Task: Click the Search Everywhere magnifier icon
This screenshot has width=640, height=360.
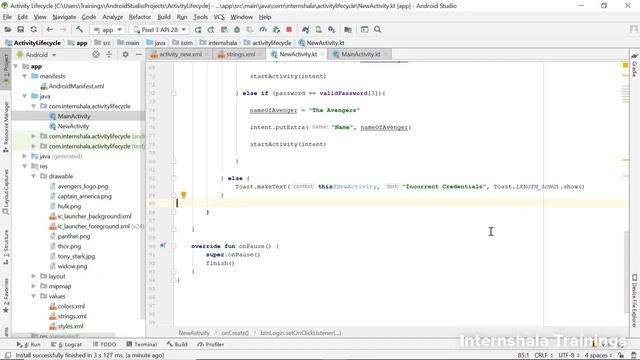Action: (x=378, y=30)
